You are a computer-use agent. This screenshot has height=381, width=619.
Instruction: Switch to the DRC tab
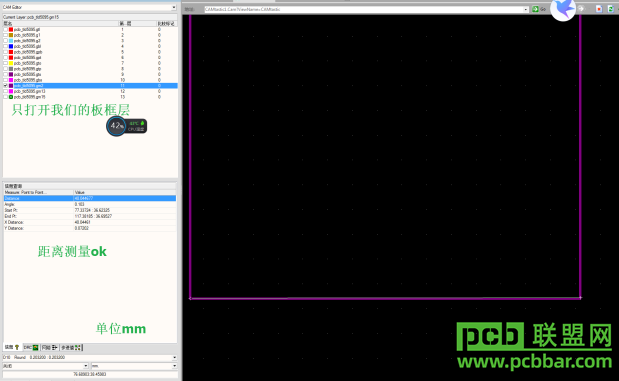tap(31, 347)
